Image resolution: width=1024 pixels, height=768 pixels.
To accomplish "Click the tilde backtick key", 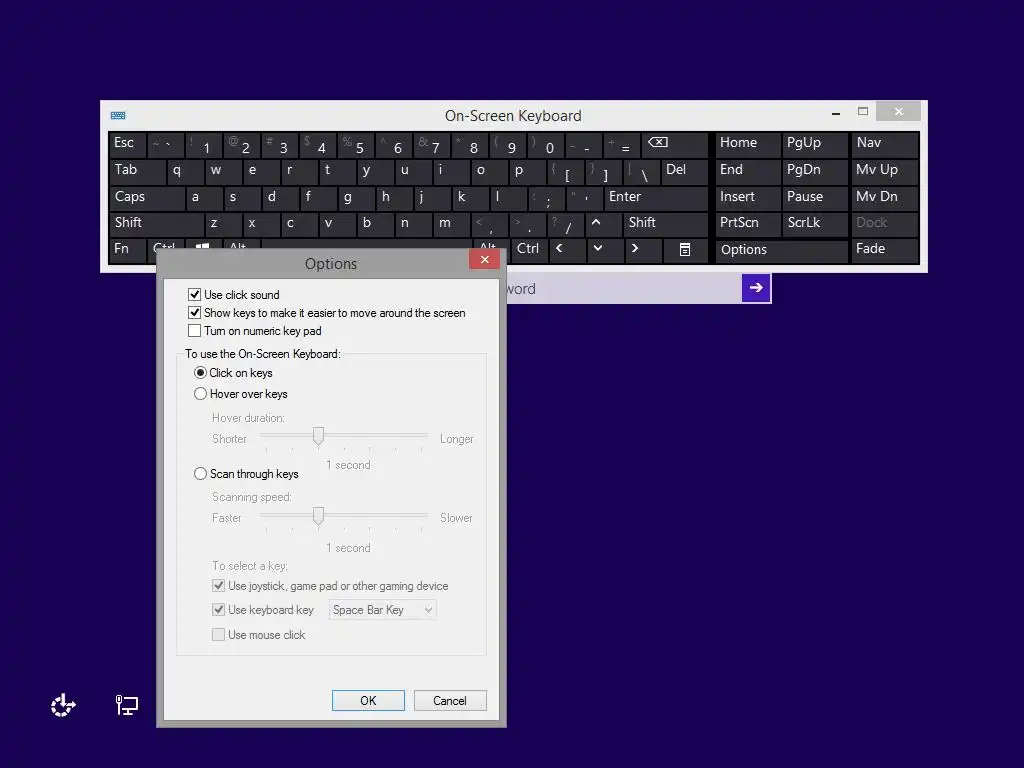I will [x=166, y=144].
